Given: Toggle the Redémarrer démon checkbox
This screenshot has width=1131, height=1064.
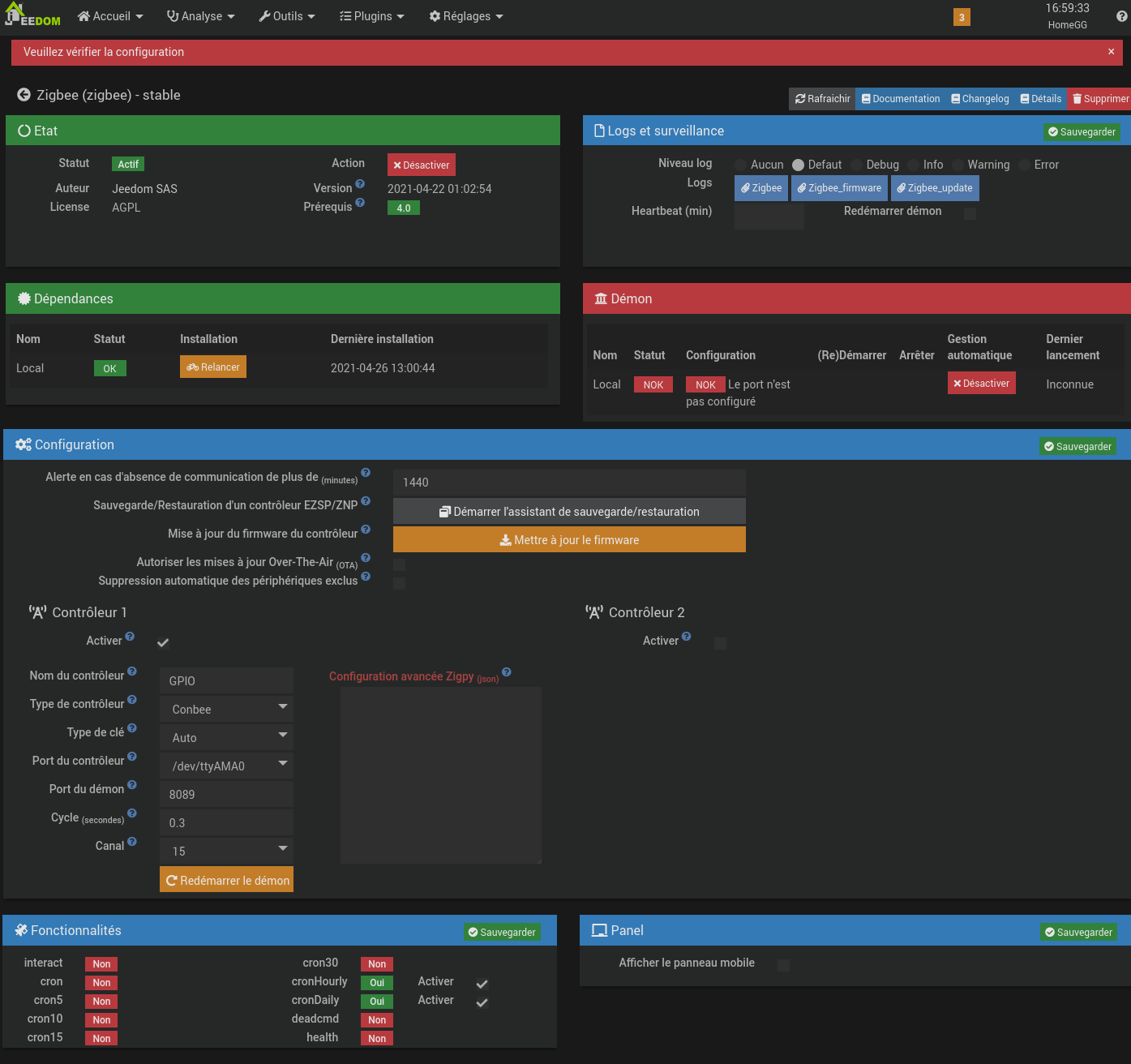Looking at the screenshot, I should 970,213.
